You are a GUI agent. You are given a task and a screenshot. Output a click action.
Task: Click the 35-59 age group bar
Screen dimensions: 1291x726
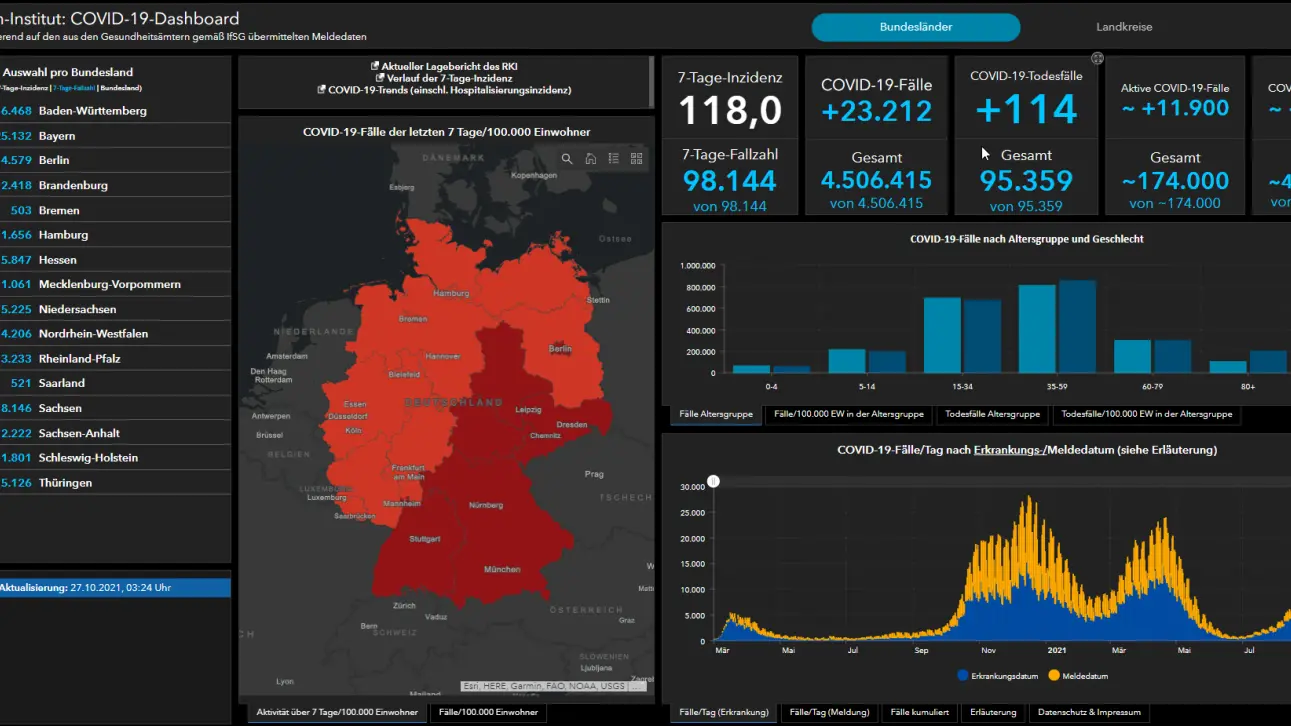1057,327
